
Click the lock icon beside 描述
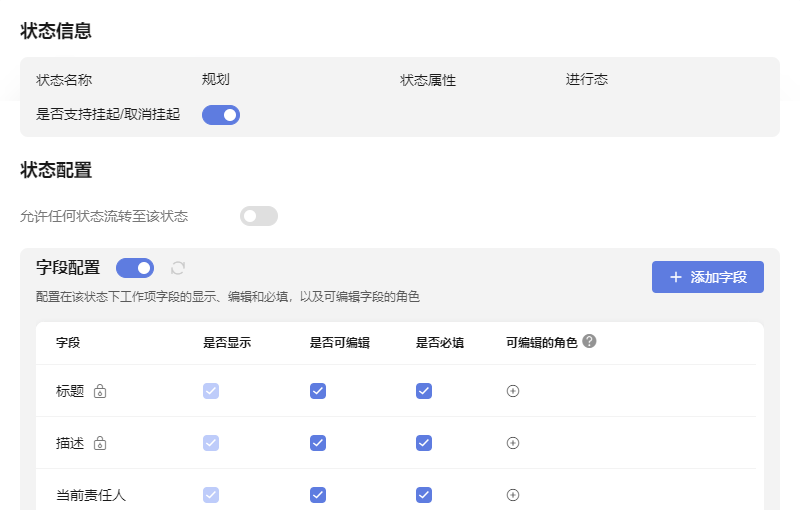click(100, 443)
